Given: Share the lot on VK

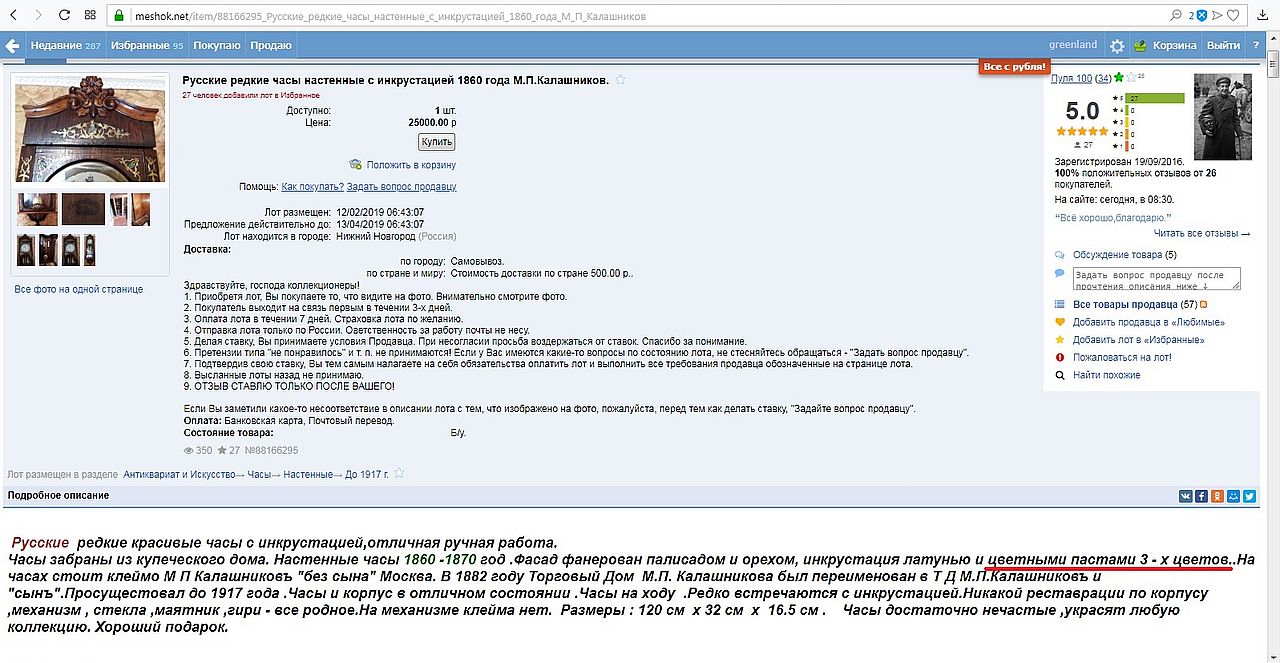Looking at the screenshot, I should point(1185,496).
